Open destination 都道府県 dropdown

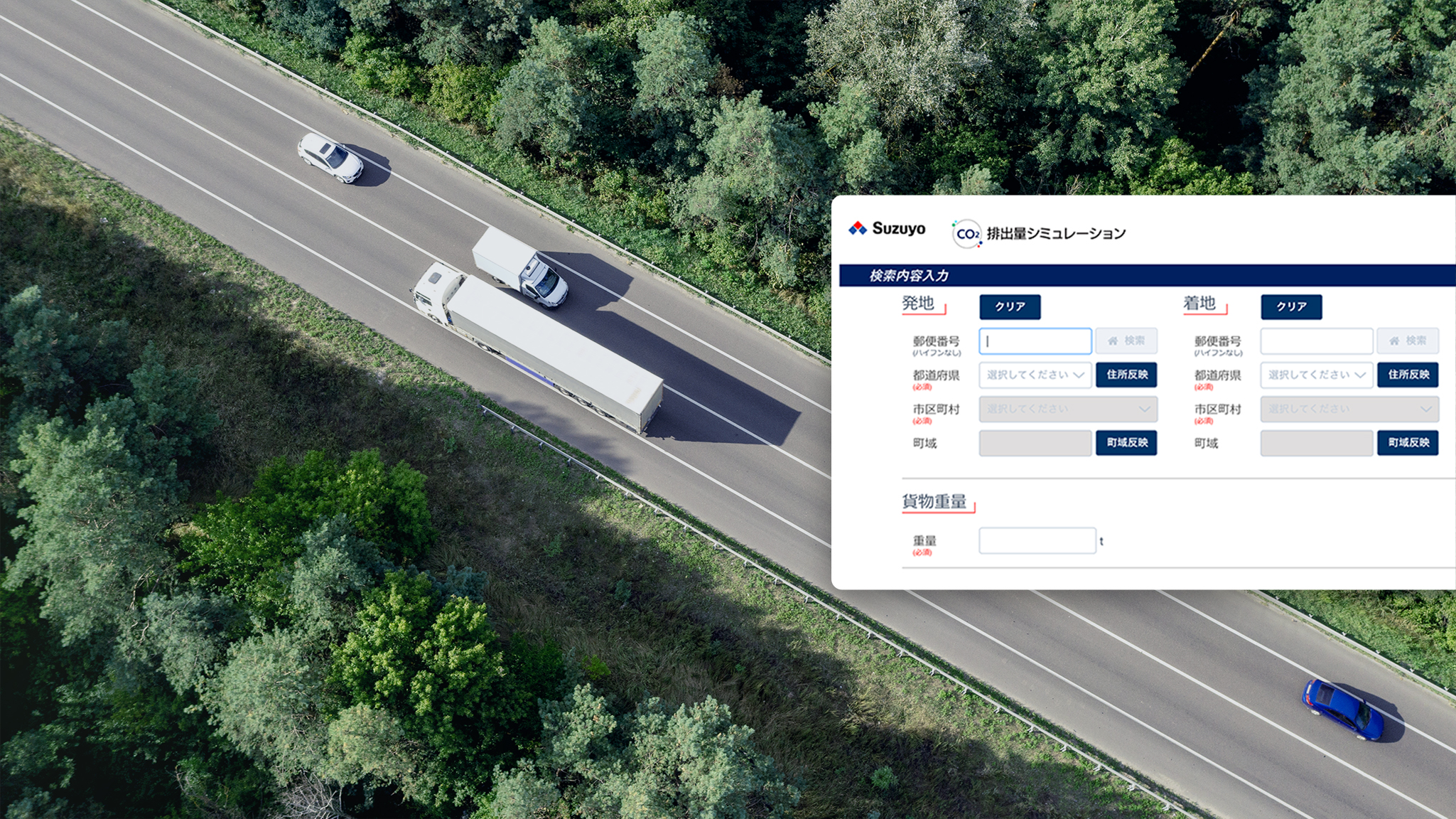1316,375
